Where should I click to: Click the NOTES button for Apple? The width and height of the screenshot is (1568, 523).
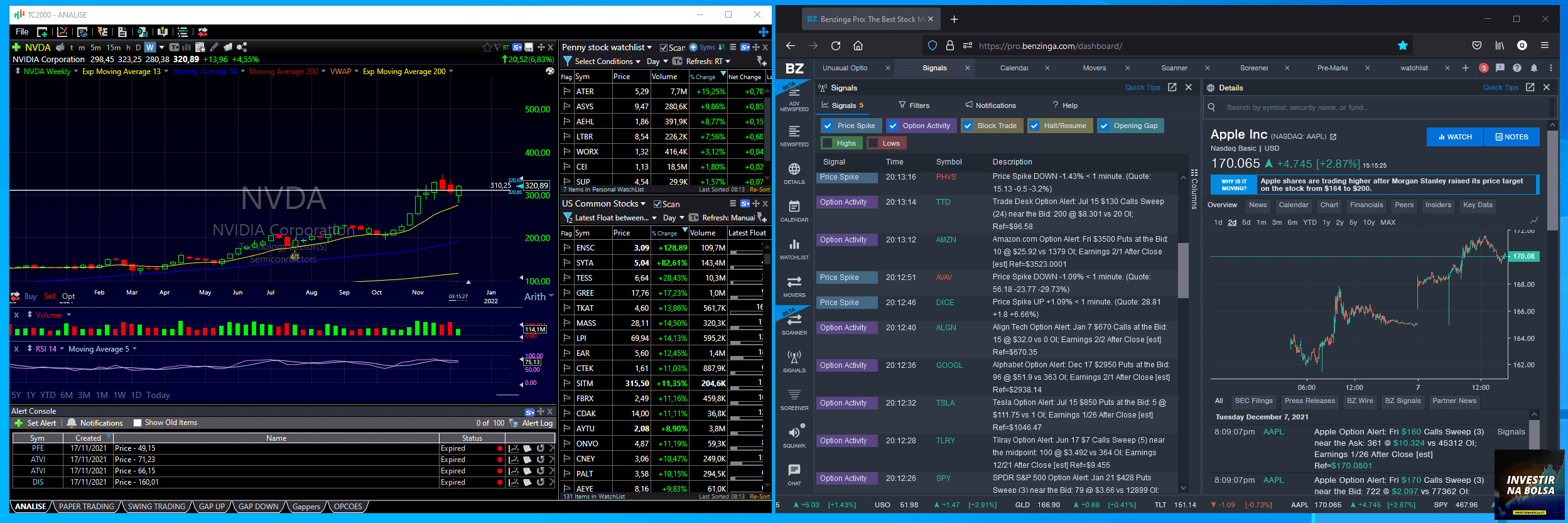click(1511, 137)
